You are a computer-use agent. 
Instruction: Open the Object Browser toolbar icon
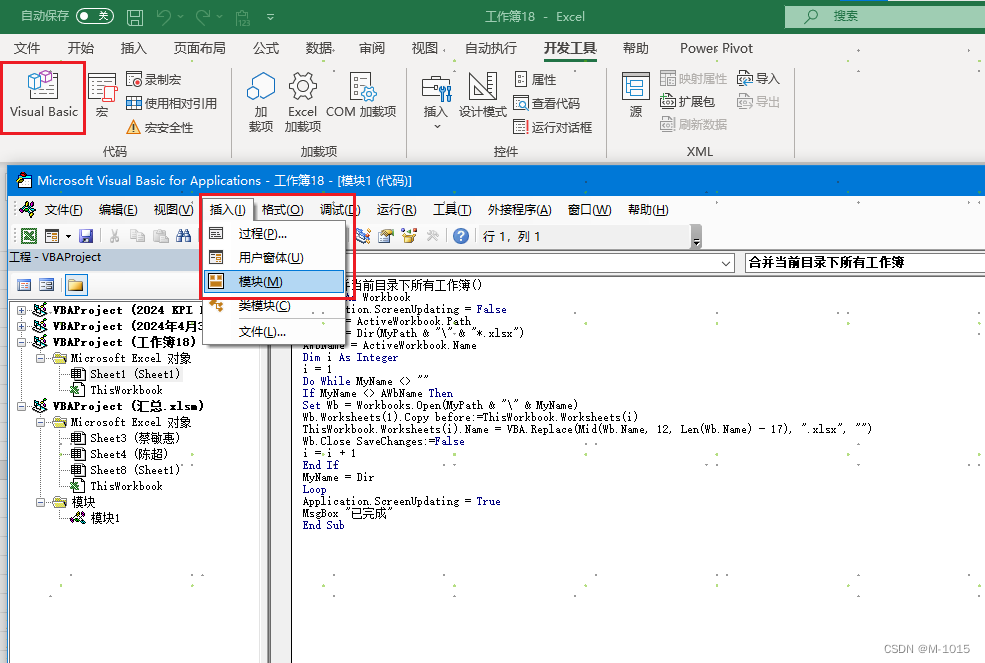pyautogui.click(x=409, y=236)
